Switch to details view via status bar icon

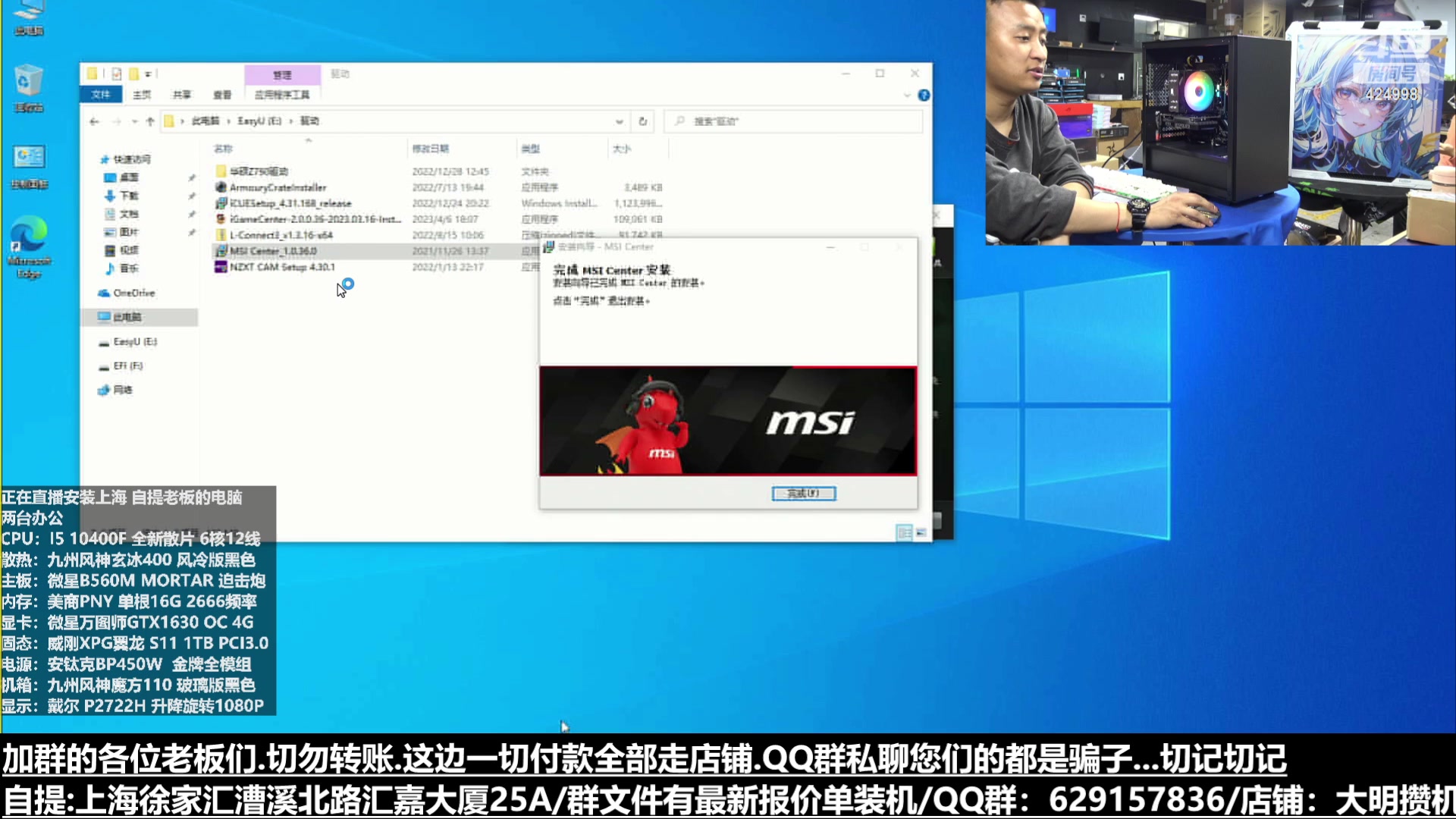coord(905,533)
